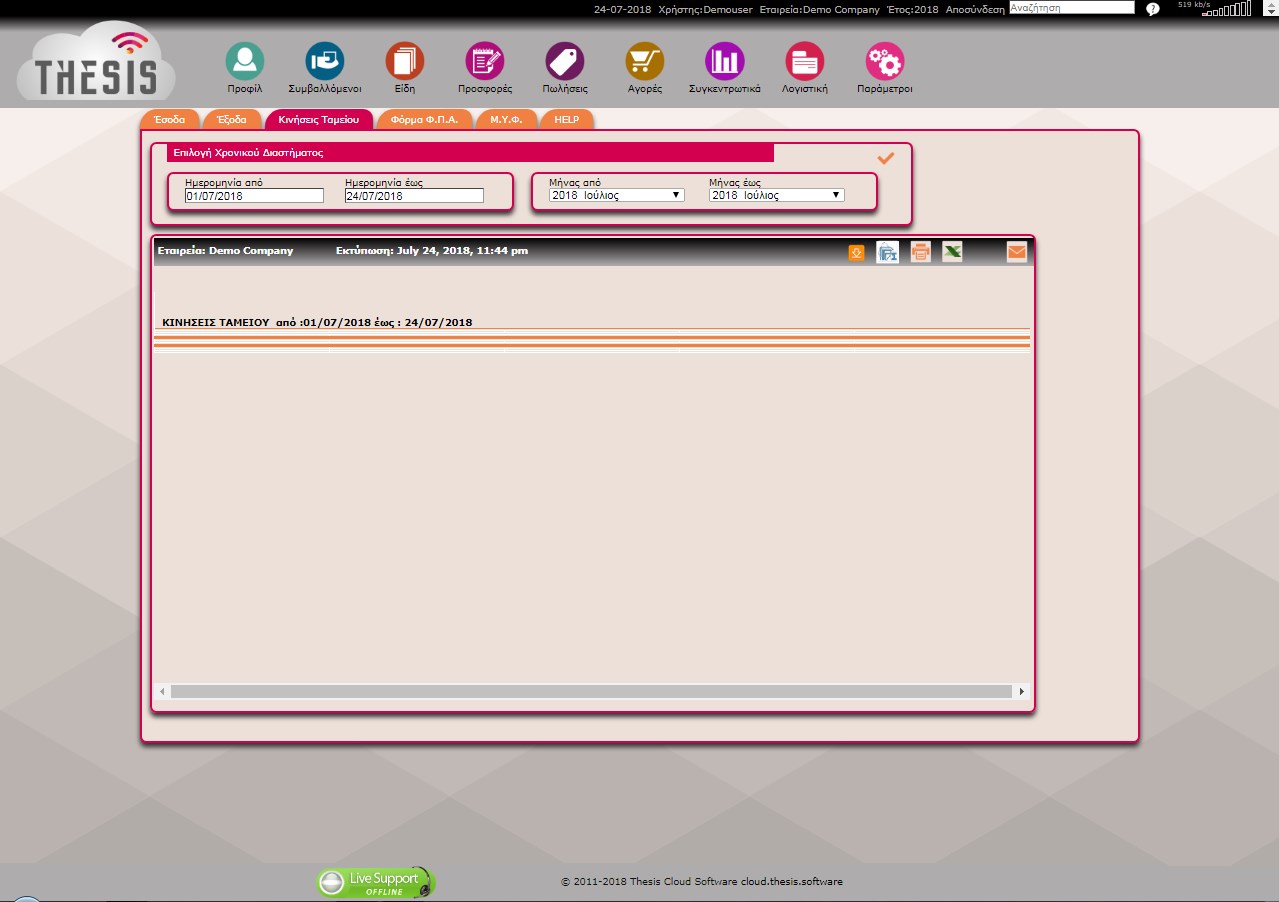Click the Πωλήσεις price tag icon
1279x902 pixels.
click(564, 62)
